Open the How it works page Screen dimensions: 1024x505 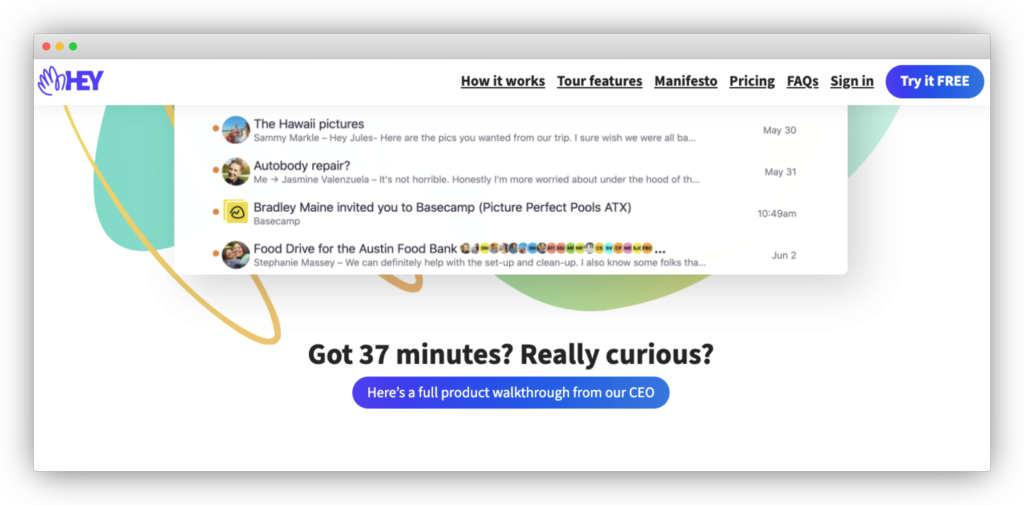pyautogui.click(x=502, y=81)
